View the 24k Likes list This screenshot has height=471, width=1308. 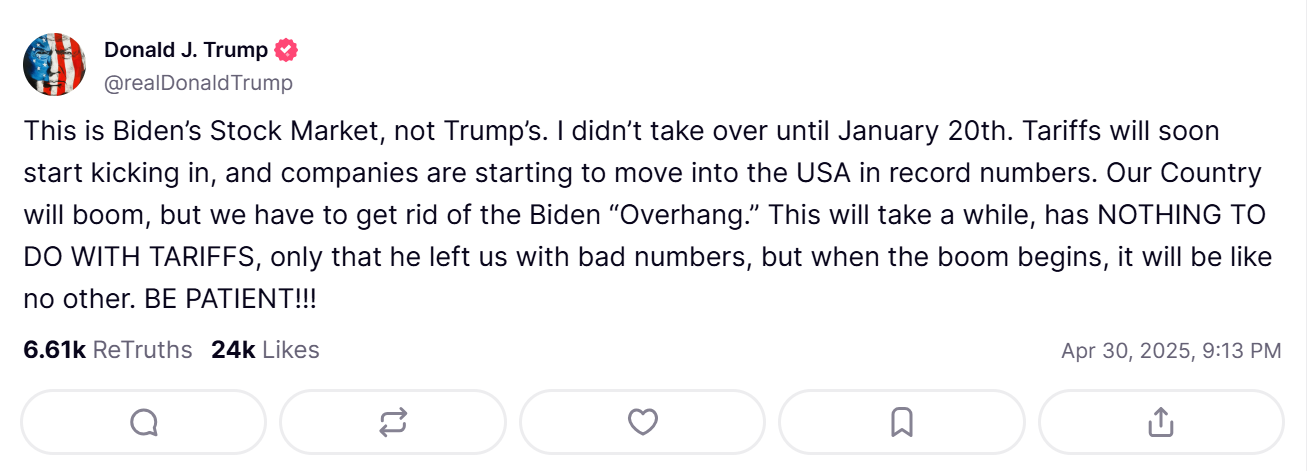click(x=265, y=350)
